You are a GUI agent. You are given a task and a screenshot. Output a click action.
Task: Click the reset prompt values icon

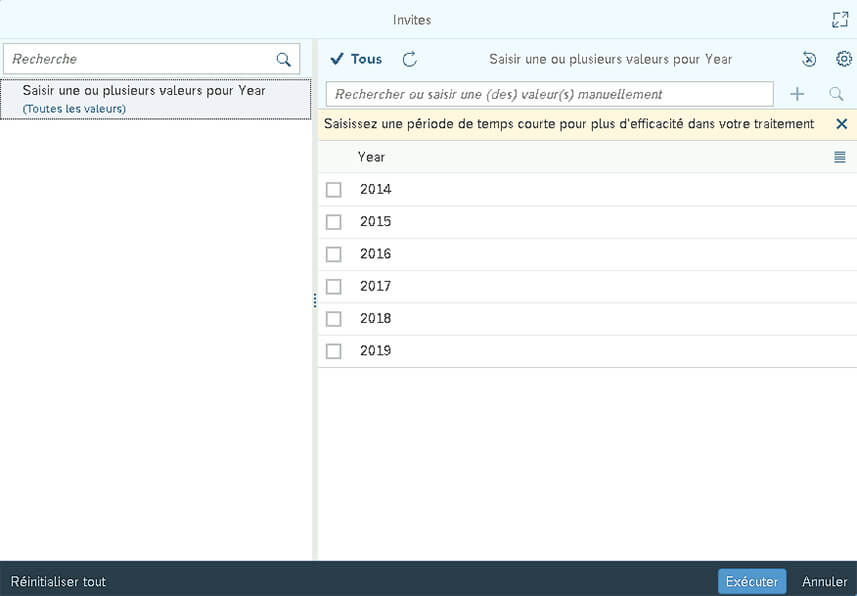click(x=808, y=59)
